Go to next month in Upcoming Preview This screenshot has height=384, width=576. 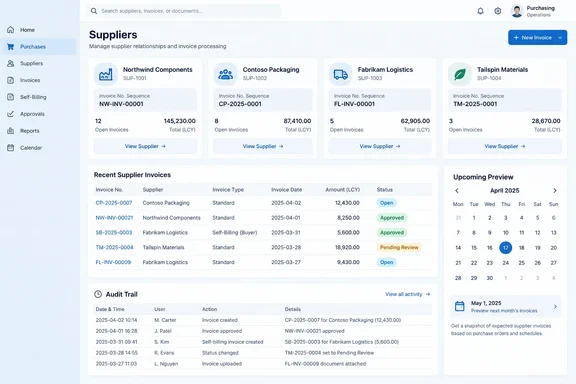(x=555, y=190)
